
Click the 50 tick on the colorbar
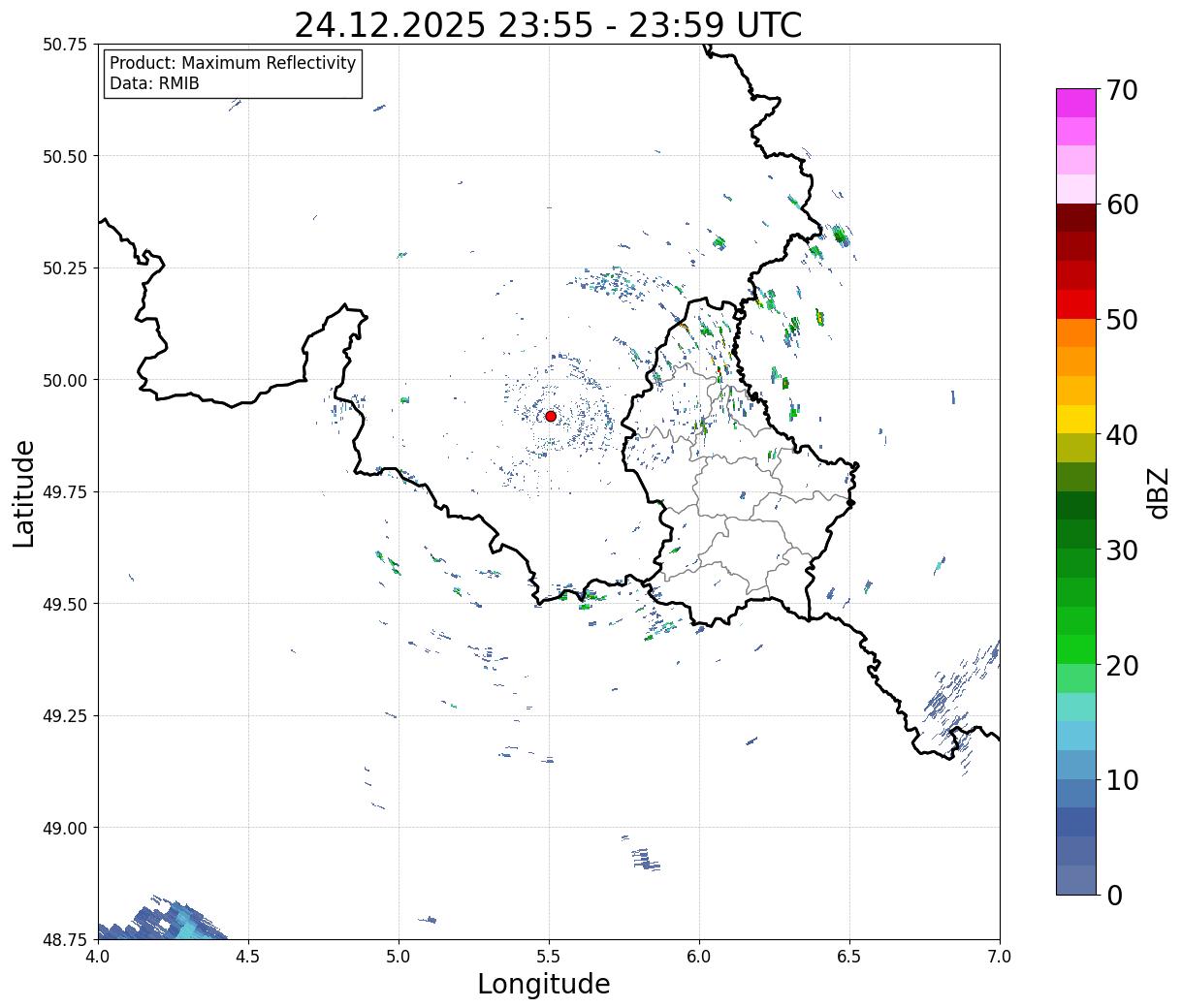click(1122, 320)
